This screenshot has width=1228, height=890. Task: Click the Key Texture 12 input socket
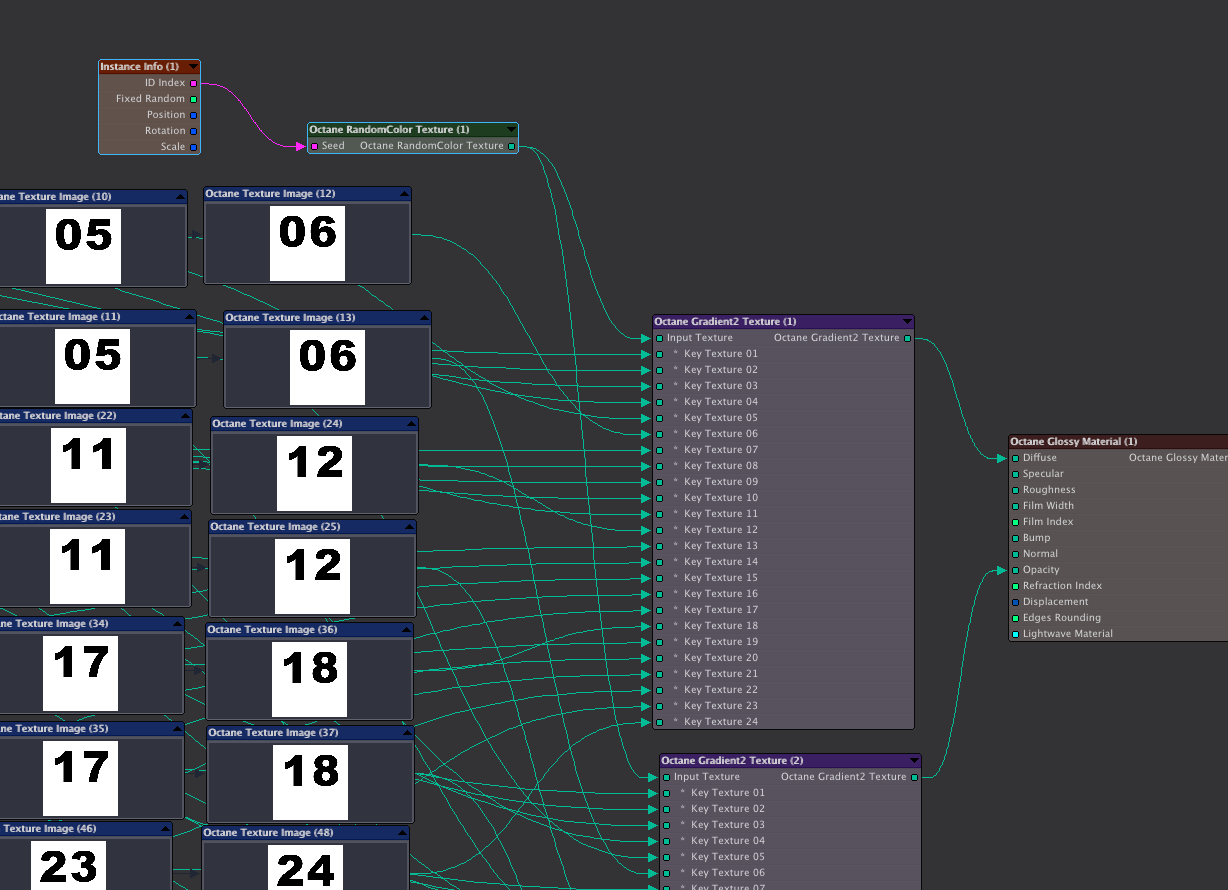click(659, 530)
